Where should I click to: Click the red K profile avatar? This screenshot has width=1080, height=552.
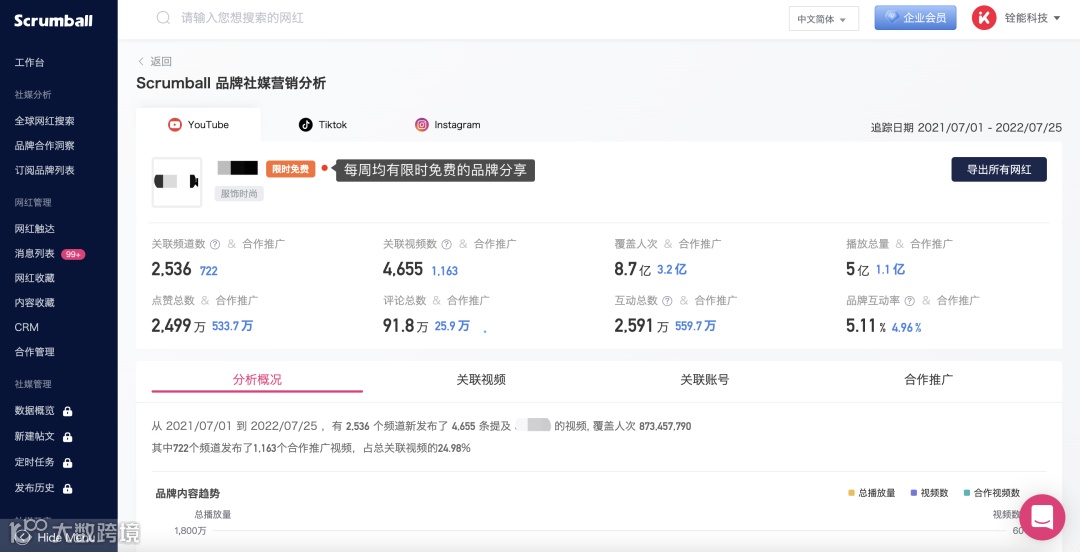[984, 18]
